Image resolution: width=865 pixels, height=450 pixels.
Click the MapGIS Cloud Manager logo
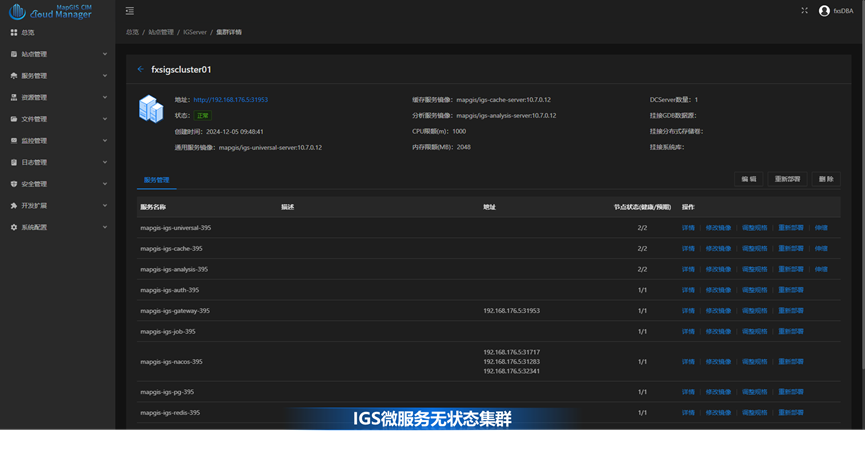tap(50, 11)
